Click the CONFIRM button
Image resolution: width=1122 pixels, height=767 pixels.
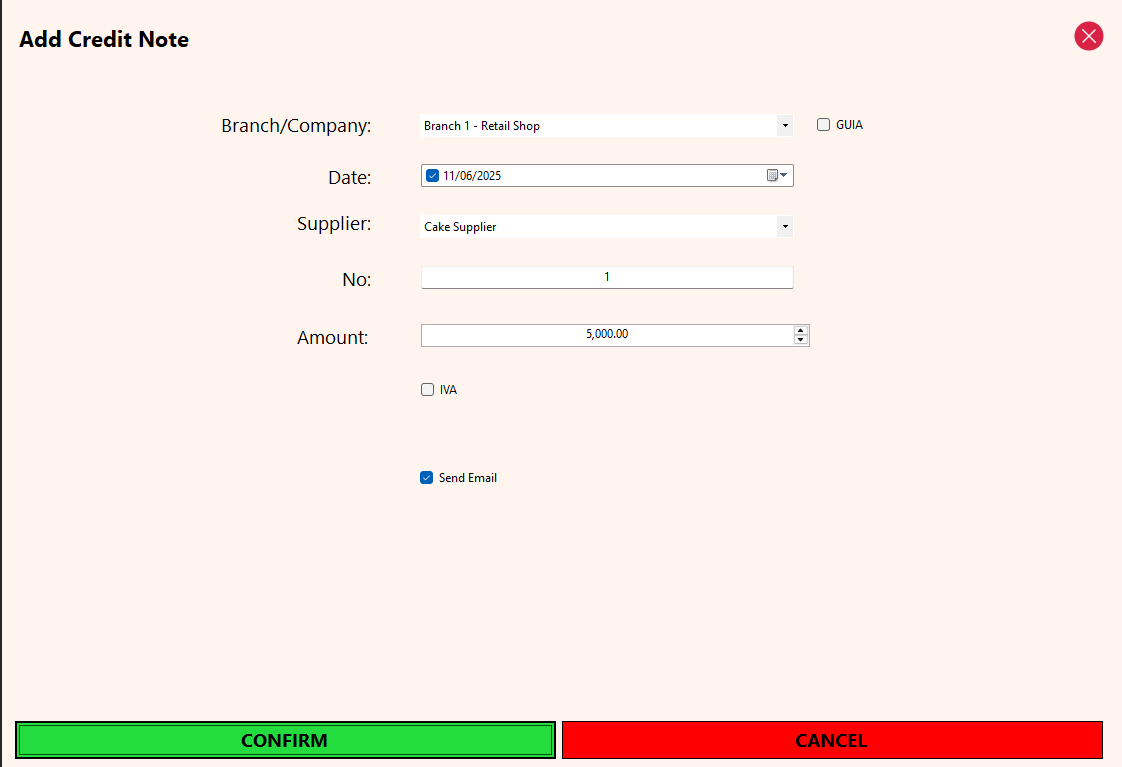tap(285, 740)
